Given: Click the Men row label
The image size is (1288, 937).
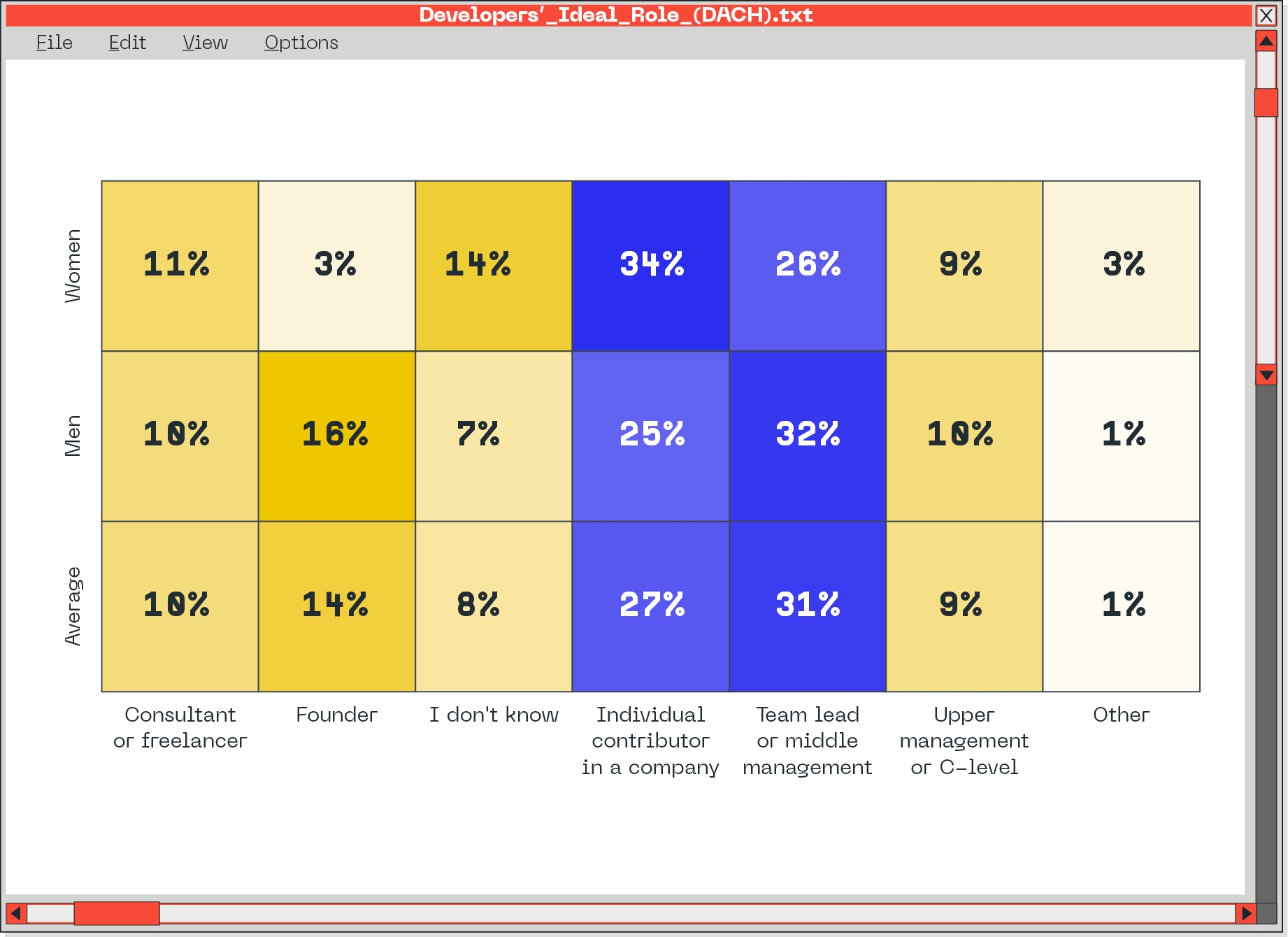Looking at the screenshot, I should point(73,436).
